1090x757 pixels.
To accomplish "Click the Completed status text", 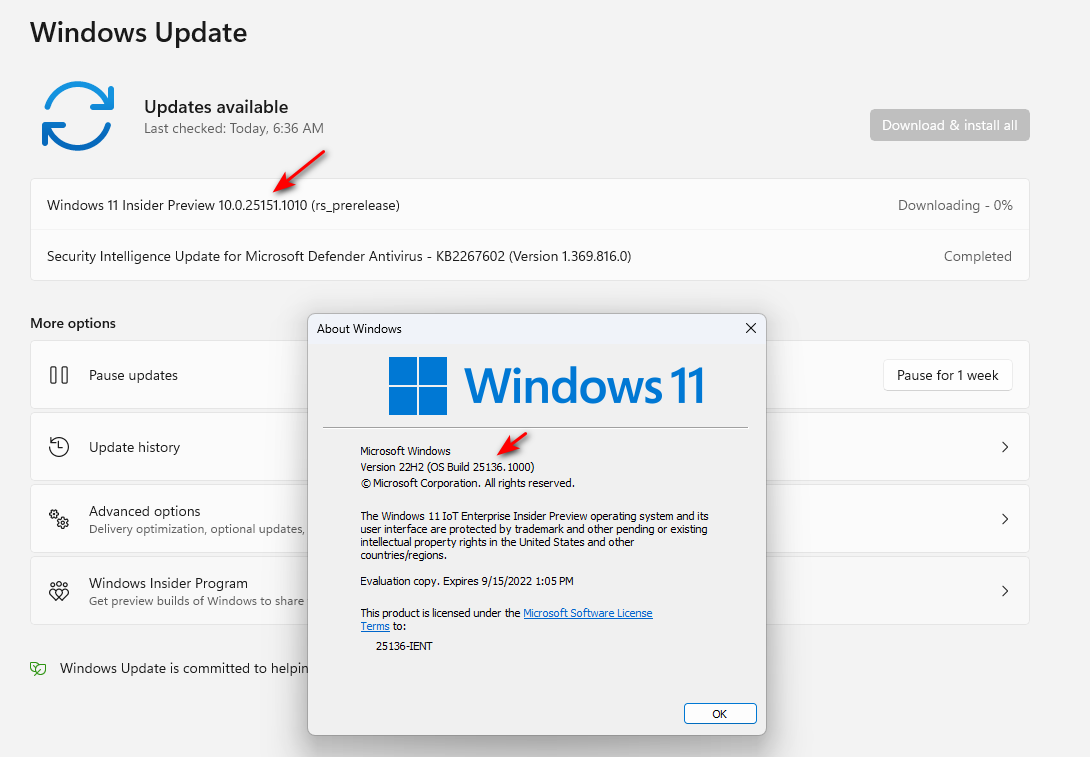I will coord(977,256).
